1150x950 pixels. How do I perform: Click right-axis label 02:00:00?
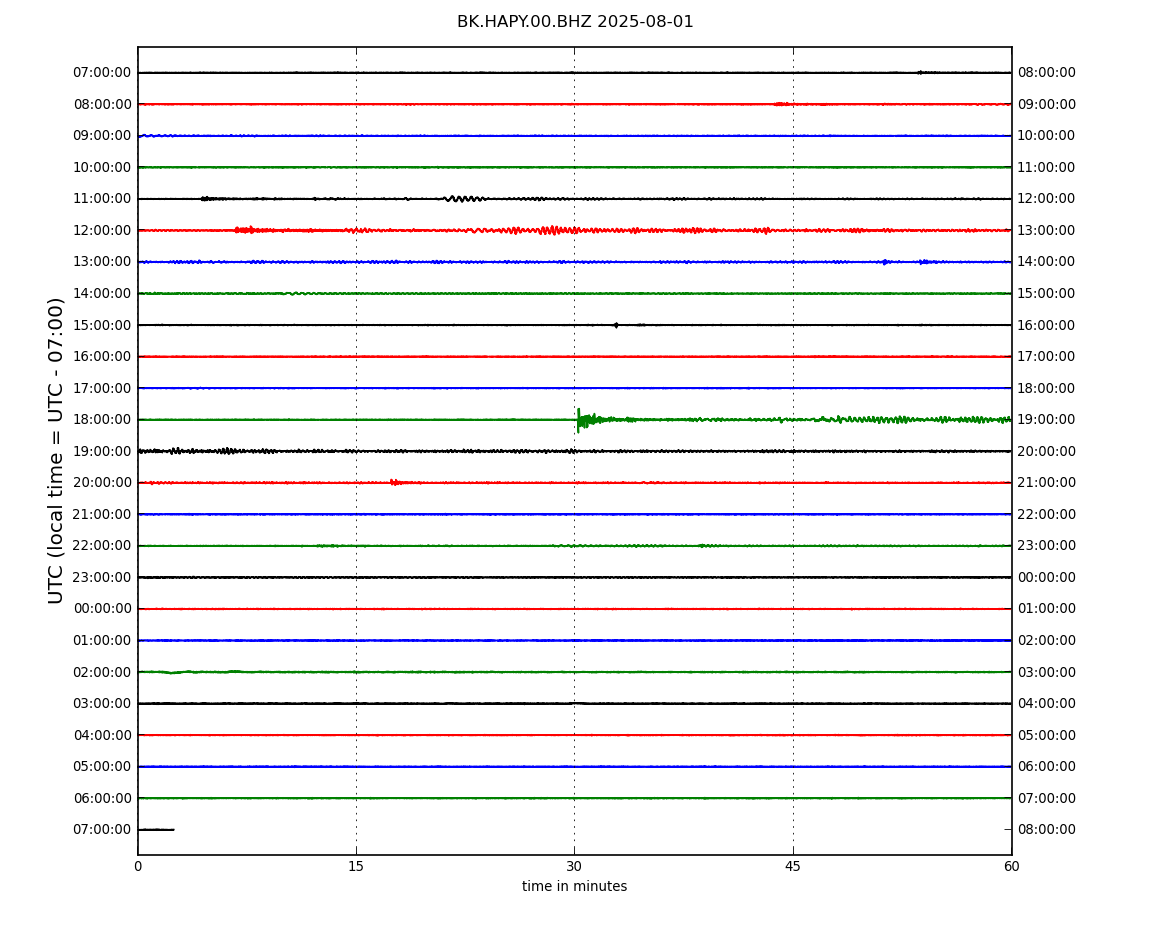(1047, 640)
